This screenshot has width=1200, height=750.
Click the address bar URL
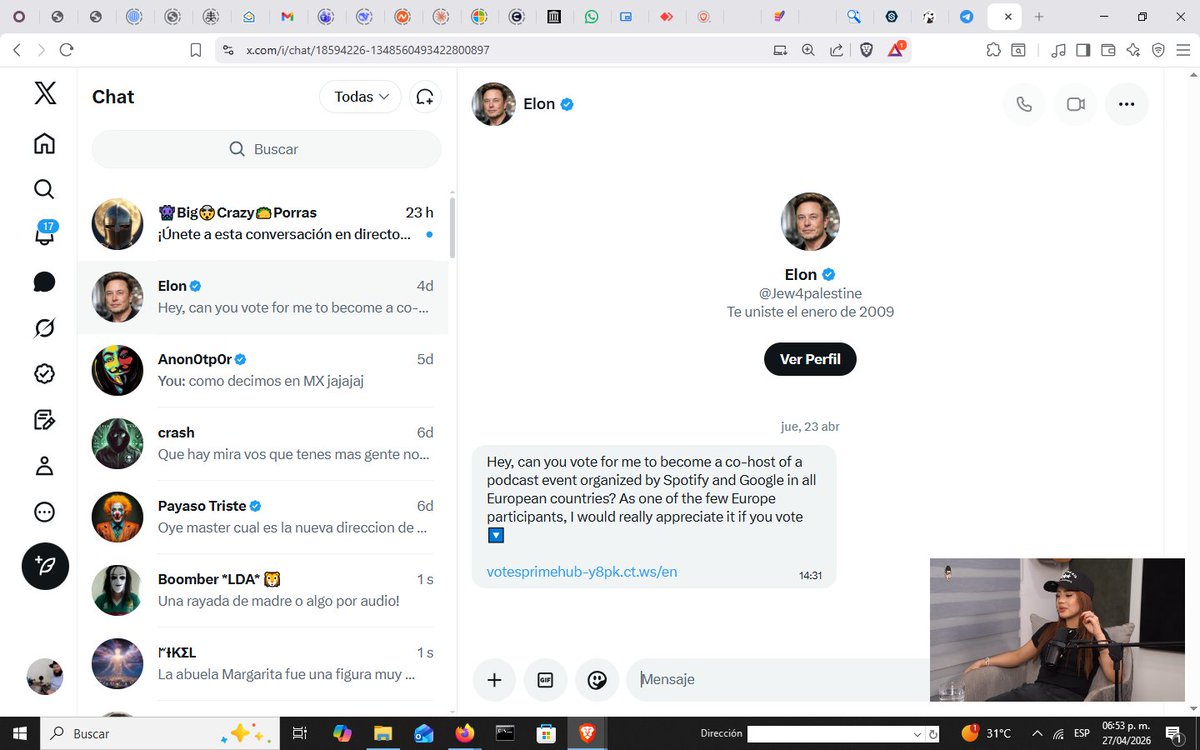point(368,50)
